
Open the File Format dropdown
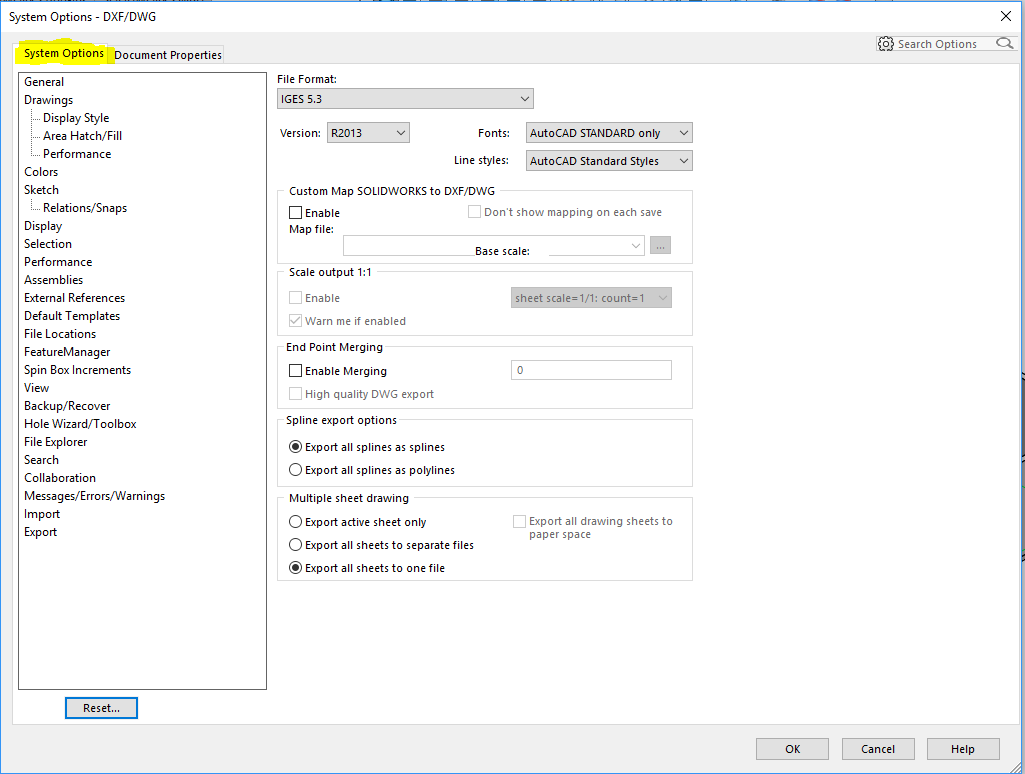click(x=405, y=99)
